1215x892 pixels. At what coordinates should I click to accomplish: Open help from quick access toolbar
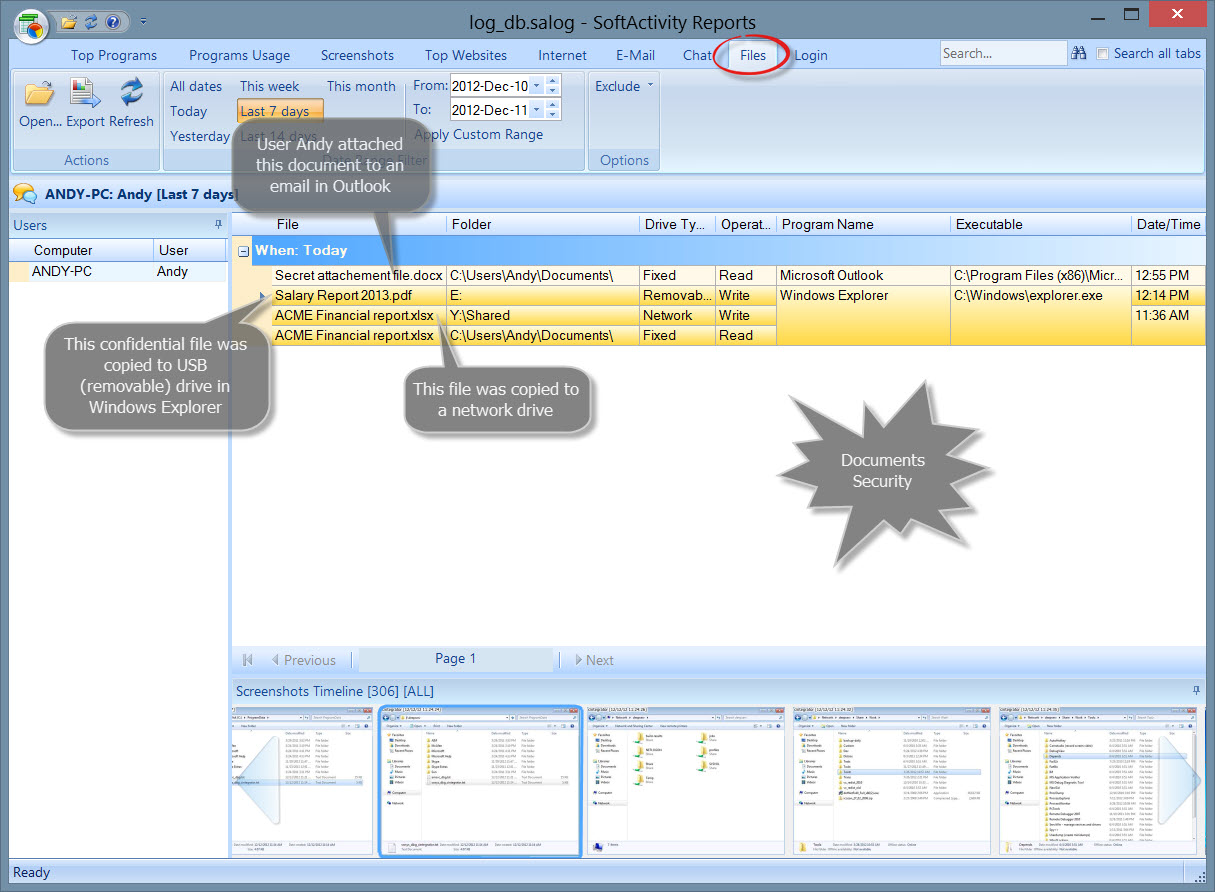[113, 21]
